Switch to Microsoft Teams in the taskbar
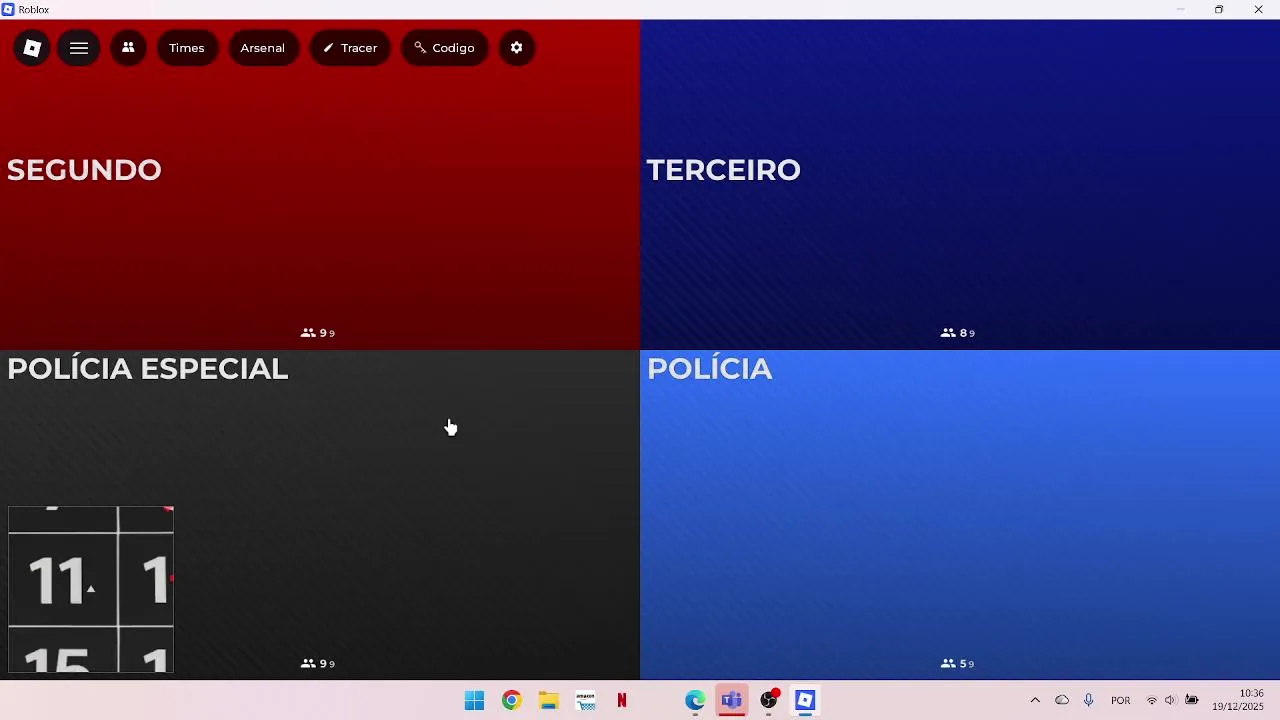1280x720 pixels. [732, 701]
